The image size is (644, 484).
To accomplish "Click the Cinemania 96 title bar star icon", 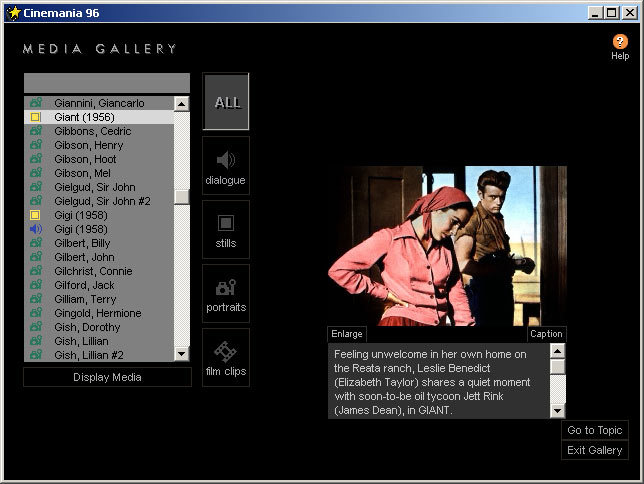I will (14, 13).
